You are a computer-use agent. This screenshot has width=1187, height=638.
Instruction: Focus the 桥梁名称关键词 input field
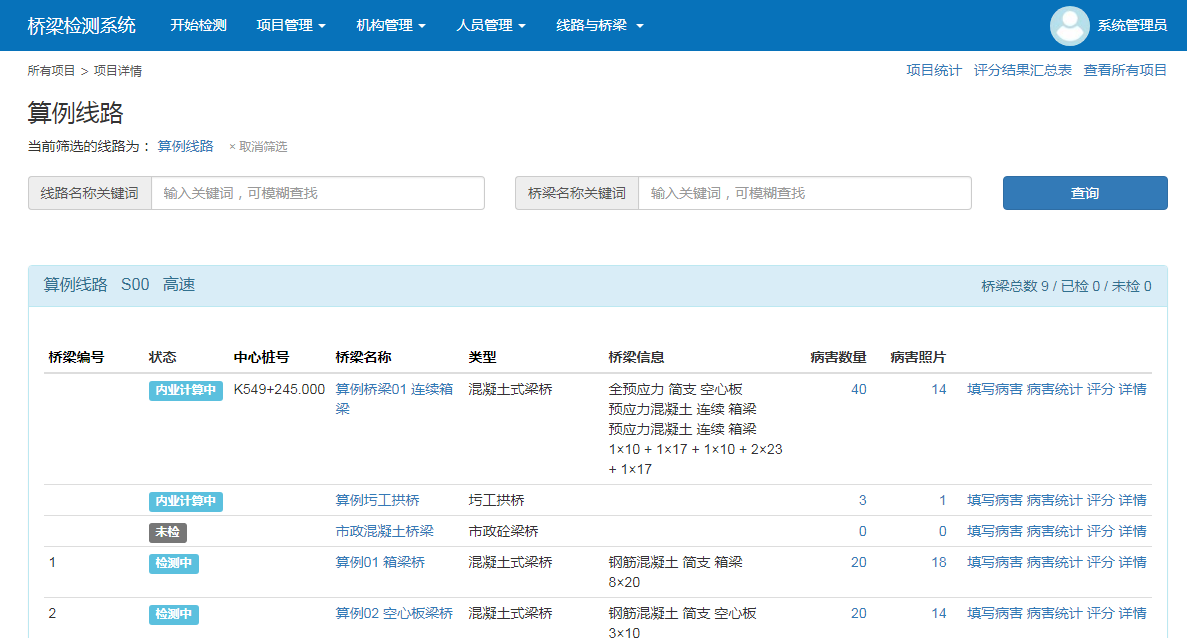[x=804, y=193]
